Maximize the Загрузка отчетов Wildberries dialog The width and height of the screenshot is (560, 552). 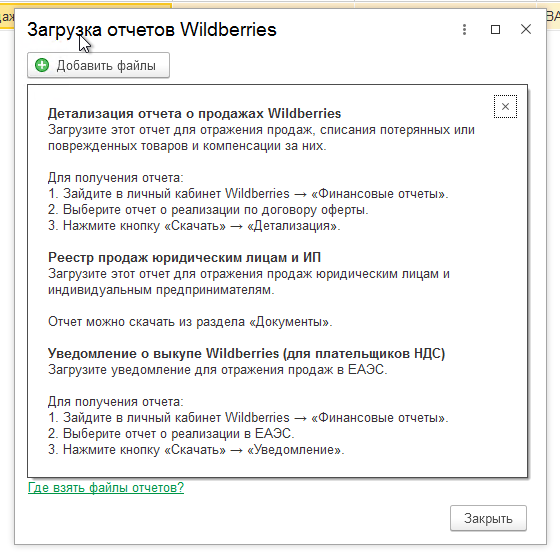pos(495,29)
